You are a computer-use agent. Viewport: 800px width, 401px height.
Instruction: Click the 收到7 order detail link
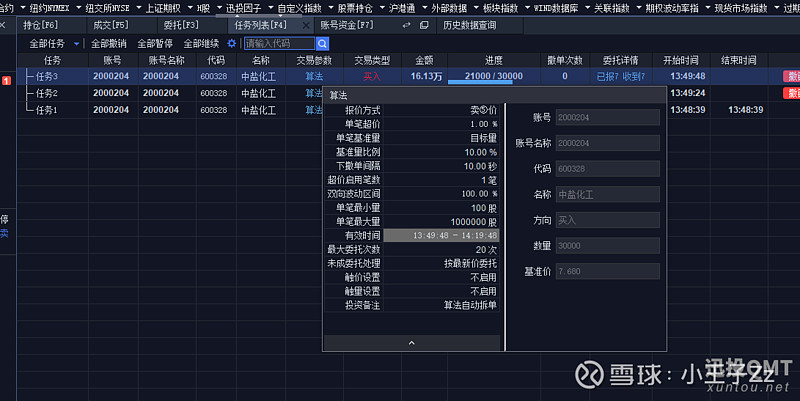click(634, 77)
